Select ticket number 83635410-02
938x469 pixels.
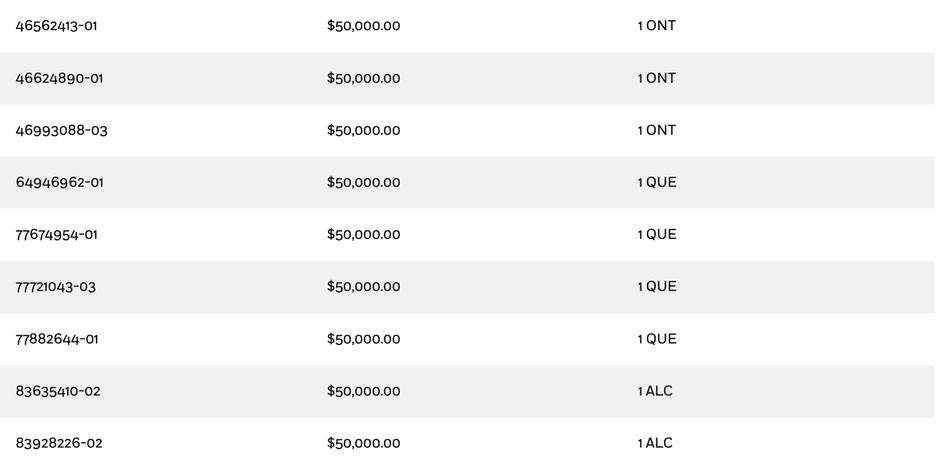[58, 391]
